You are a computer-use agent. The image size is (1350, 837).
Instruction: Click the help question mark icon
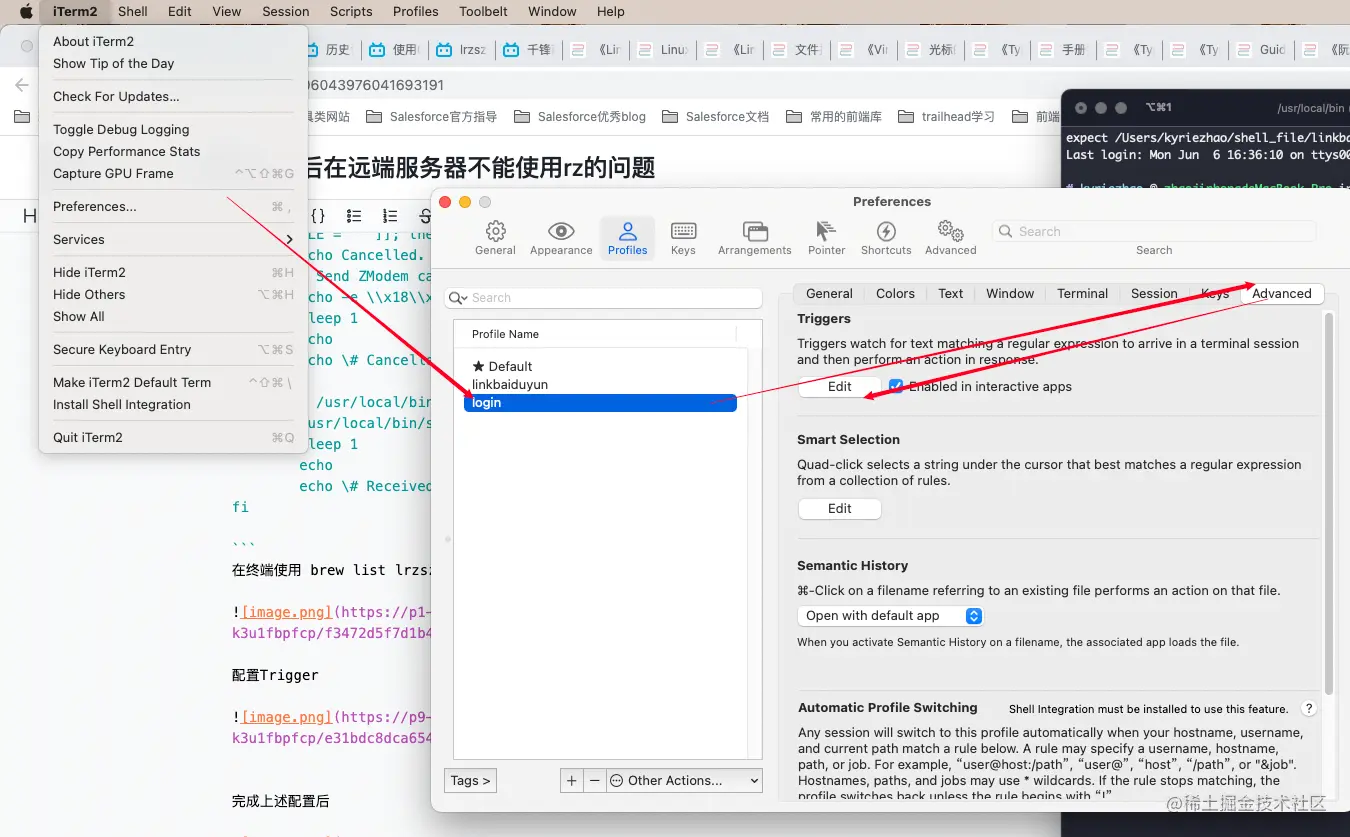pos(1309,708)
